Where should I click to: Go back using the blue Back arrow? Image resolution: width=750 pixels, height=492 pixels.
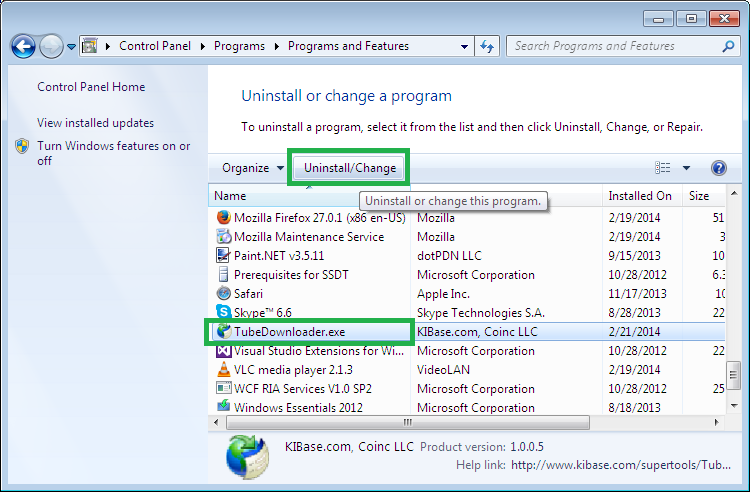[22, 46]
